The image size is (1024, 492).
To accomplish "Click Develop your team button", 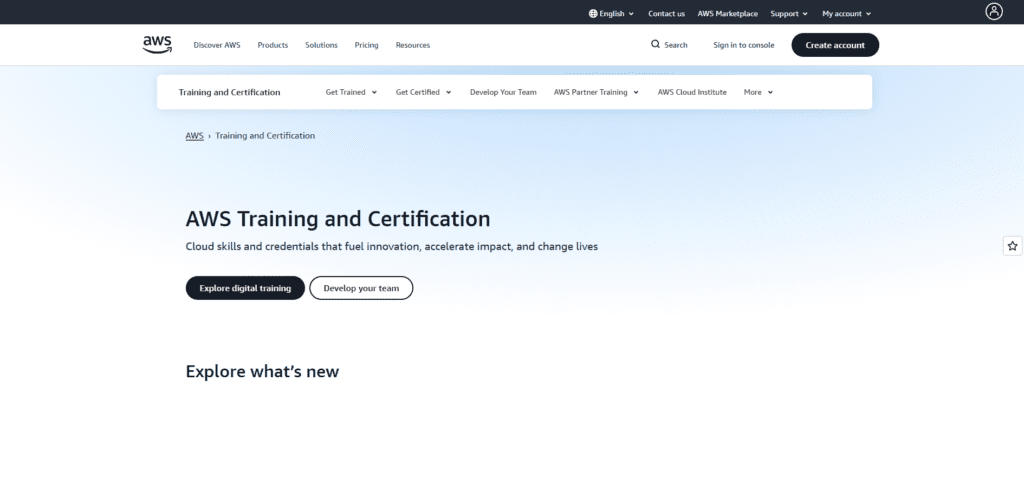I will (361, 288).
